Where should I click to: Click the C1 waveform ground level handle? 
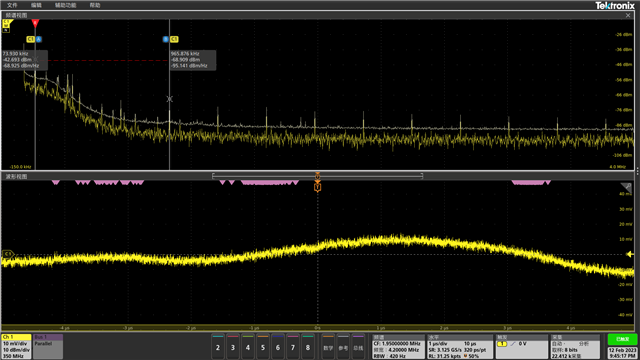tap(7, 254)
